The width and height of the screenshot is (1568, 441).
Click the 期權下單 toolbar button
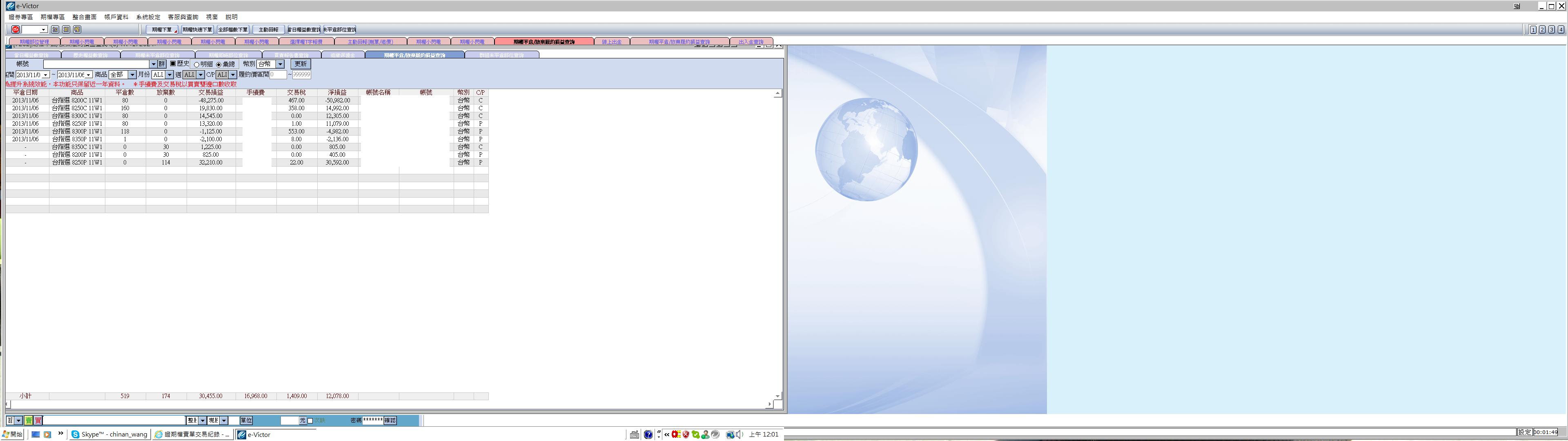click(x=163, y=29)
